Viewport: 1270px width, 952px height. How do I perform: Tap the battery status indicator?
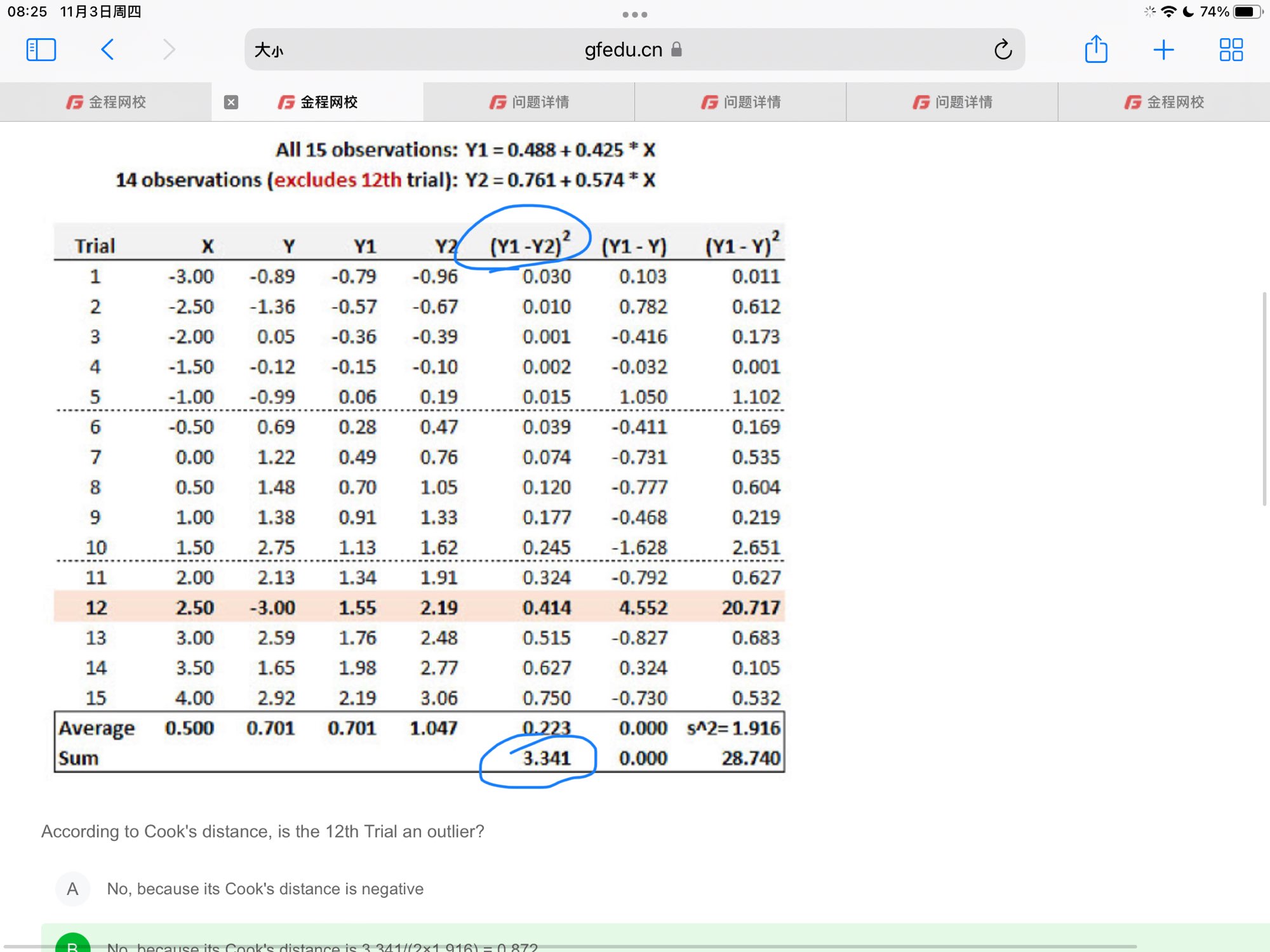pos(1247,12)
